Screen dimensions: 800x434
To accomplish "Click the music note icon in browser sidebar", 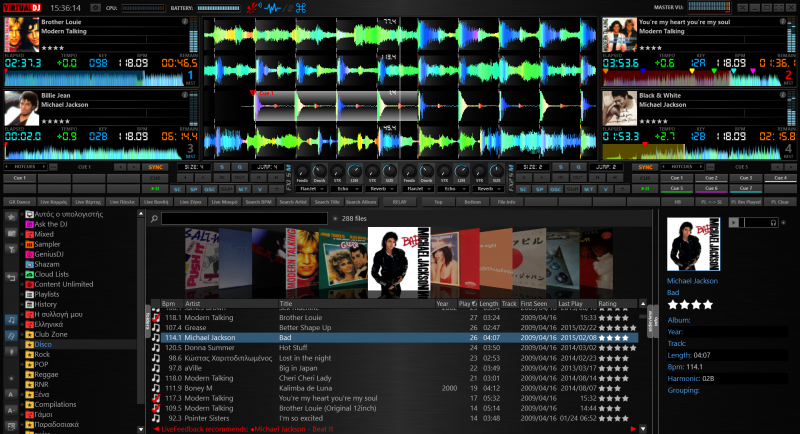I will 11,320.
